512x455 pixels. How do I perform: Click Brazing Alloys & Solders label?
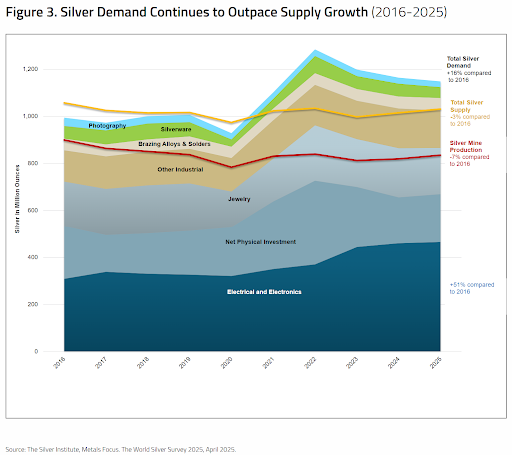[174, 144]
